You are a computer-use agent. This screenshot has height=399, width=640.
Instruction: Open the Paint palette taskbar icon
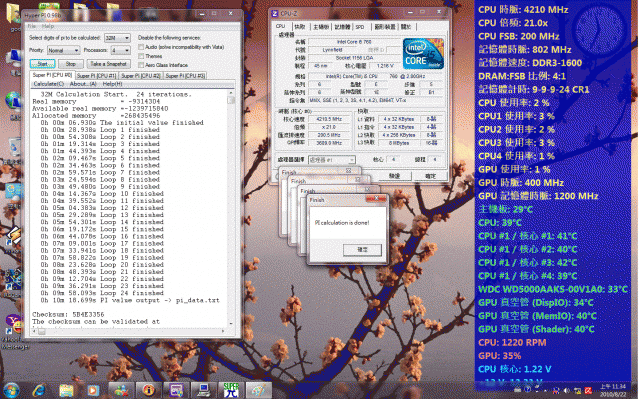coord(259,390)
